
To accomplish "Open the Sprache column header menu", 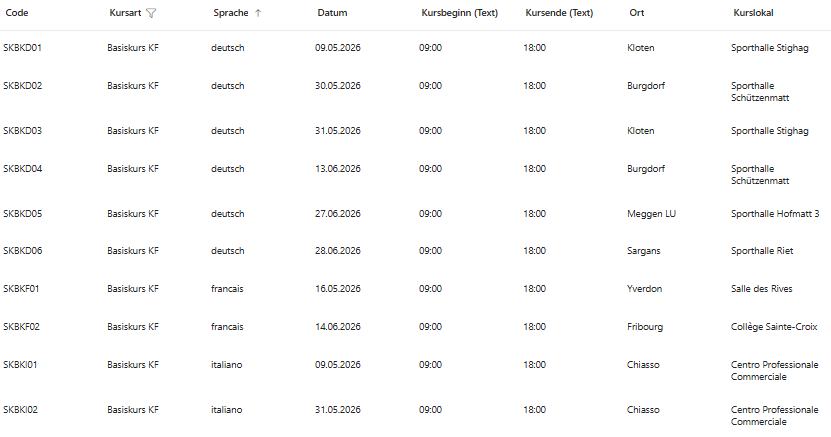I will coord(231,13).
